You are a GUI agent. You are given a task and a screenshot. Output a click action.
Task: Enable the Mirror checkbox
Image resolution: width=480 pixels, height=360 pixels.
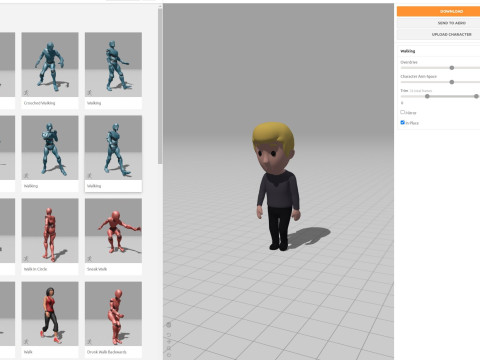[402, 112]
